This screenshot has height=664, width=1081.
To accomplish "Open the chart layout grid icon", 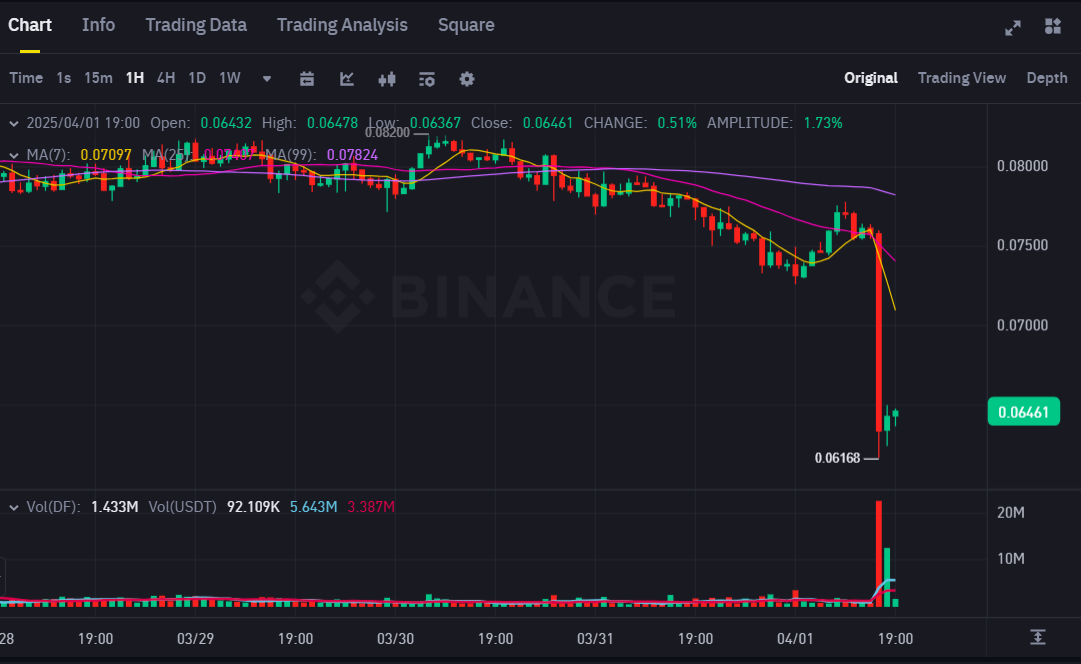I will click(1052, 27).
